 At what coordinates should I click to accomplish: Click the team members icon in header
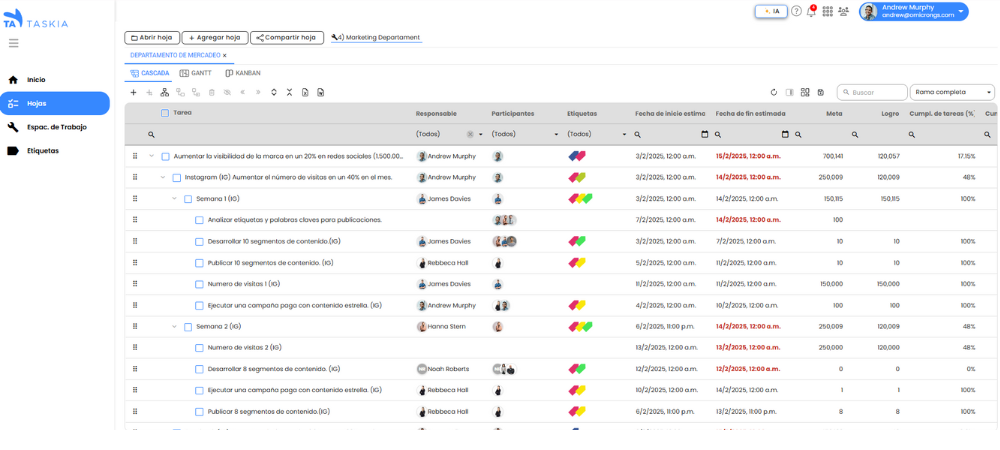pyautogui.click(x=843, y=11)
